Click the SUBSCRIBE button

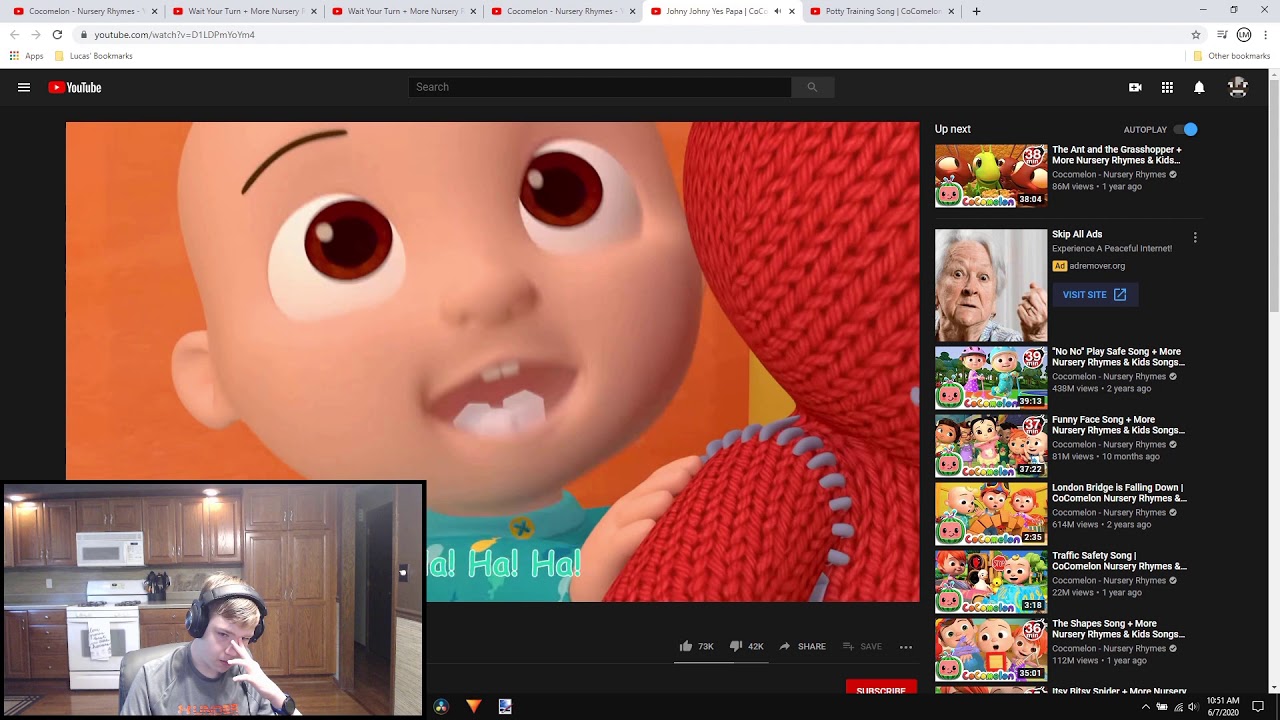click(881, 689)
